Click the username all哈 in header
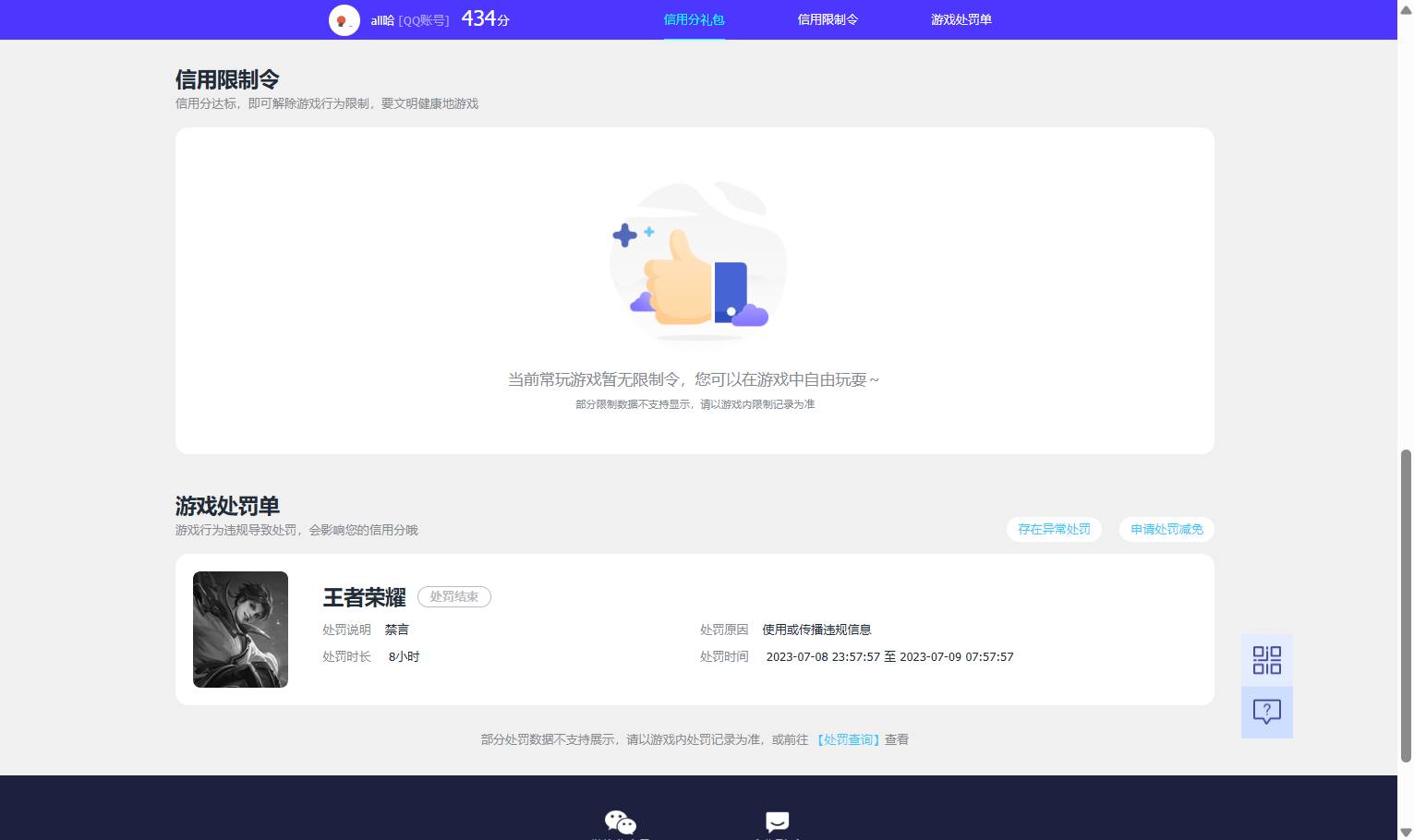Screen dimensions: 1414x840 pyautogui.click(x=382, y=20)
